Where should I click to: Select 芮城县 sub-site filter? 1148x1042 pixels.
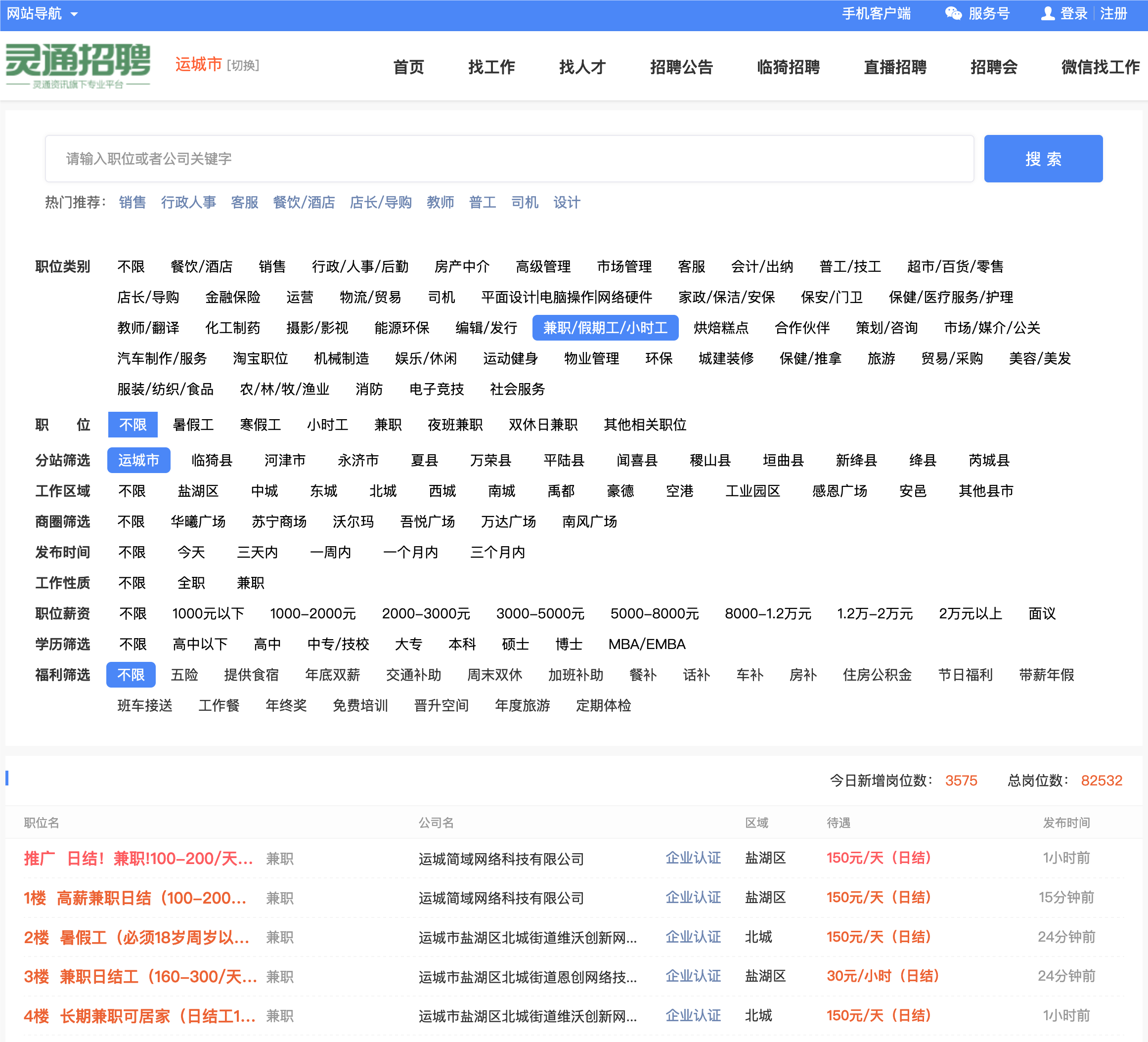pos(989,460)
